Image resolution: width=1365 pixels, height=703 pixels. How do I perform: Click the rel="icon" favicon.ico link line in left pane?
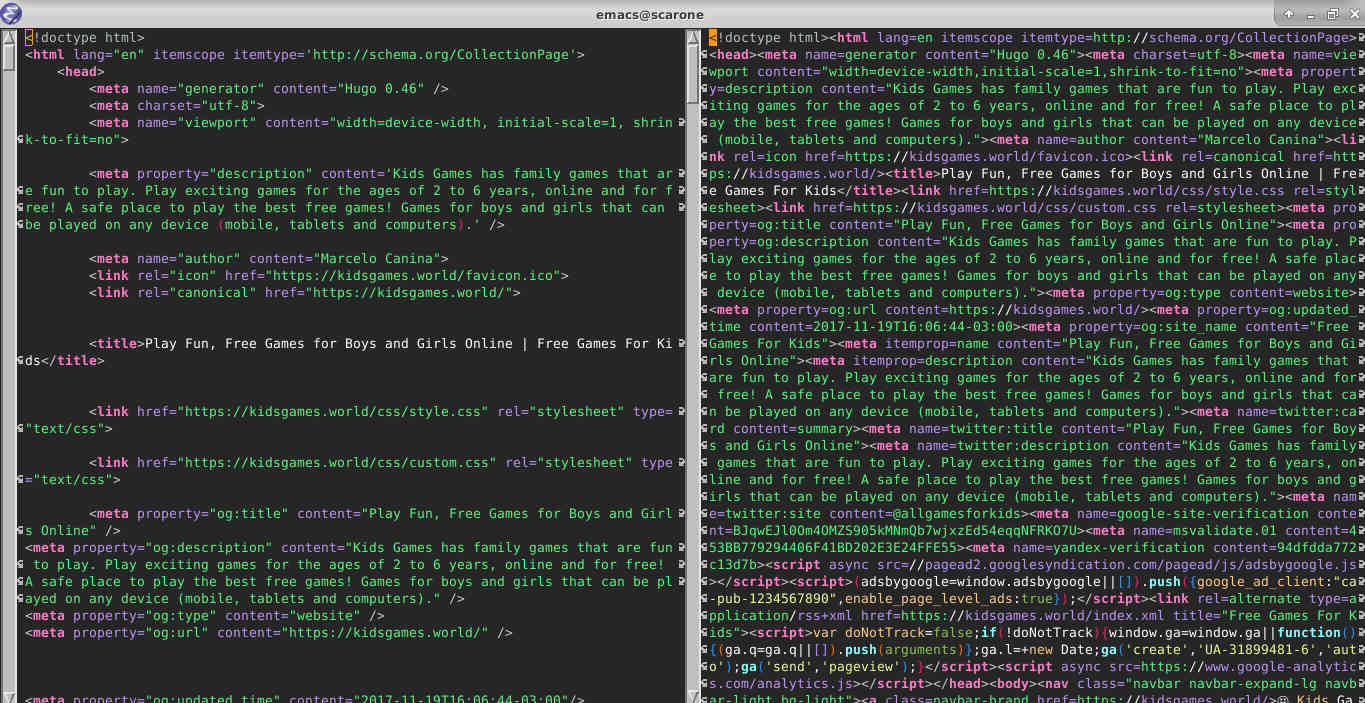point(329,276)
